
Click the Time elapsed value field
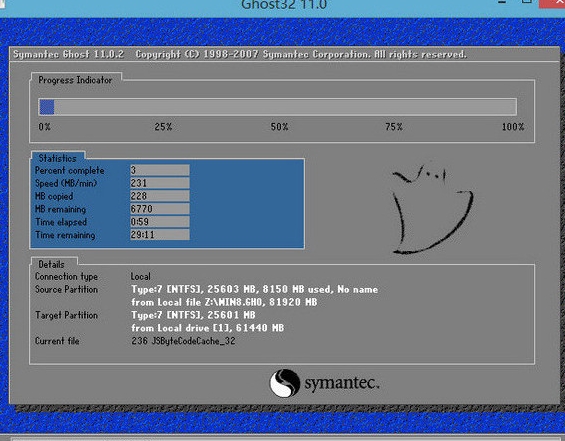tap(160, 222)
